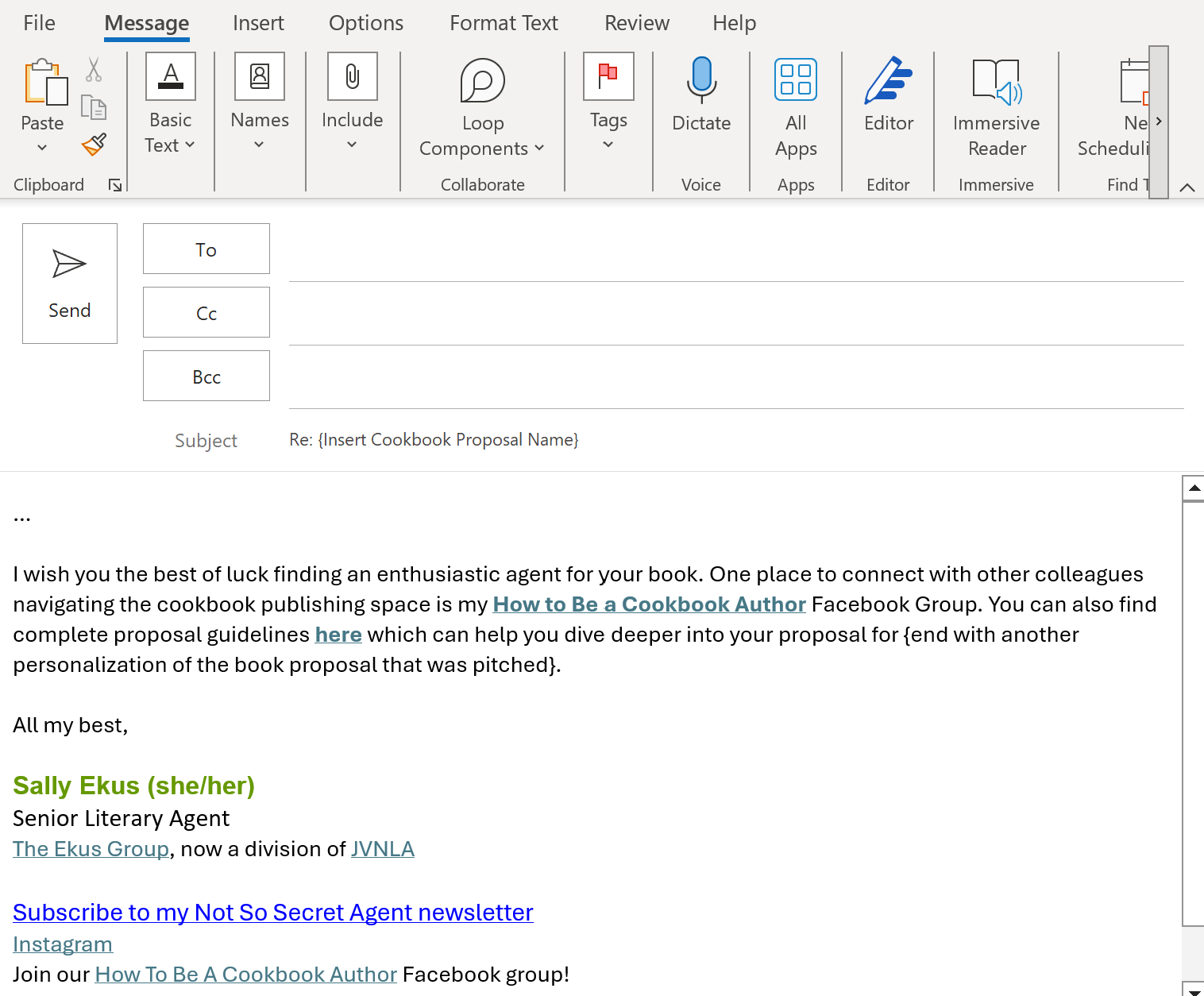Switch to the Message tab

point(147,23)
